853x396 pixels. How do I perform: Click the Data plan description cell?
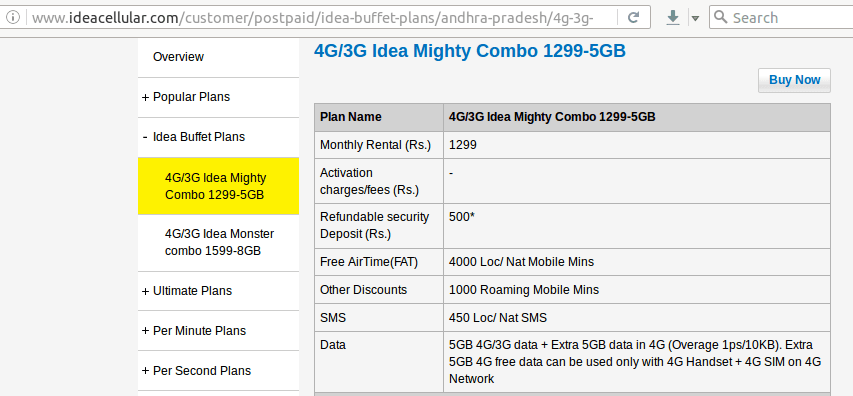637,362
